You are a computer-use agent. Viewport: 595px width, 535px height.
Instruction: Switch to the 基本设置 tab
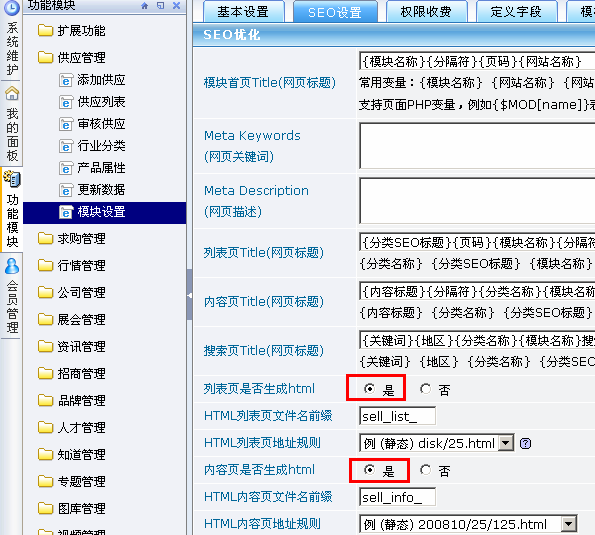[243, 12]
